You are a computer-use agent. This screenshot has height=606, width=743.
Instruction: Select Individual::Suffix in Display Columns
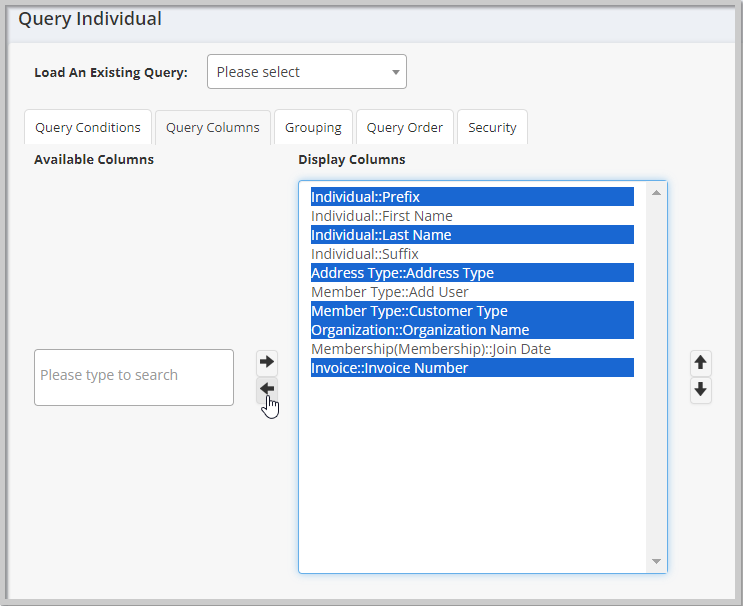pos(472,253)
